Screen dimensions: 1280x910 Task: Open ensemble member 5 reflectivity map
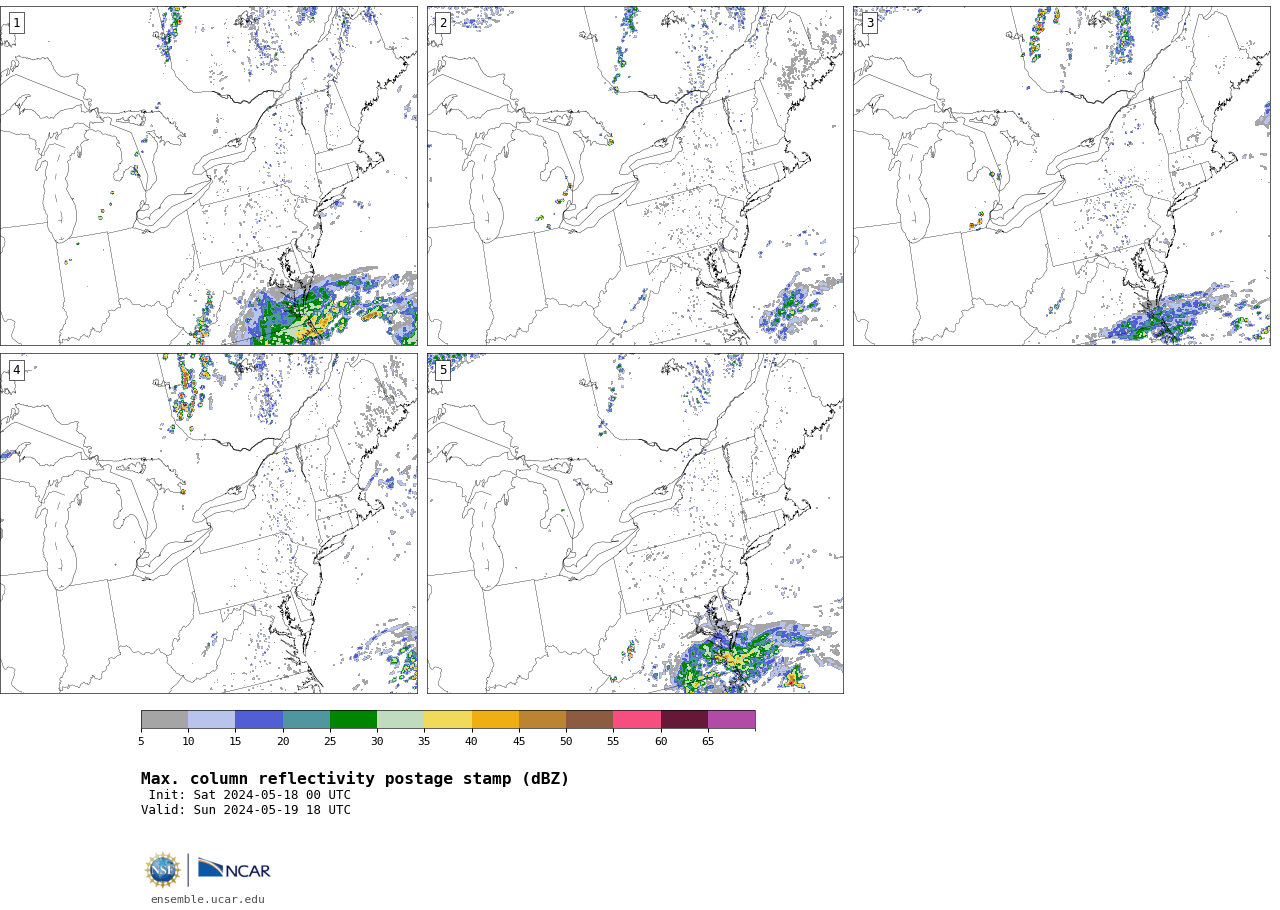coord(635,523)
